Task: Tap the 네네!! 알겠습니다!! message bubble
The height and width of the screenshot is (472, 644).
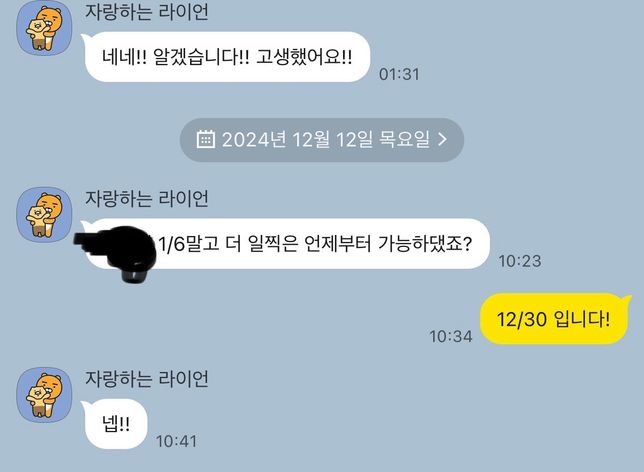Action: (227, 57)
